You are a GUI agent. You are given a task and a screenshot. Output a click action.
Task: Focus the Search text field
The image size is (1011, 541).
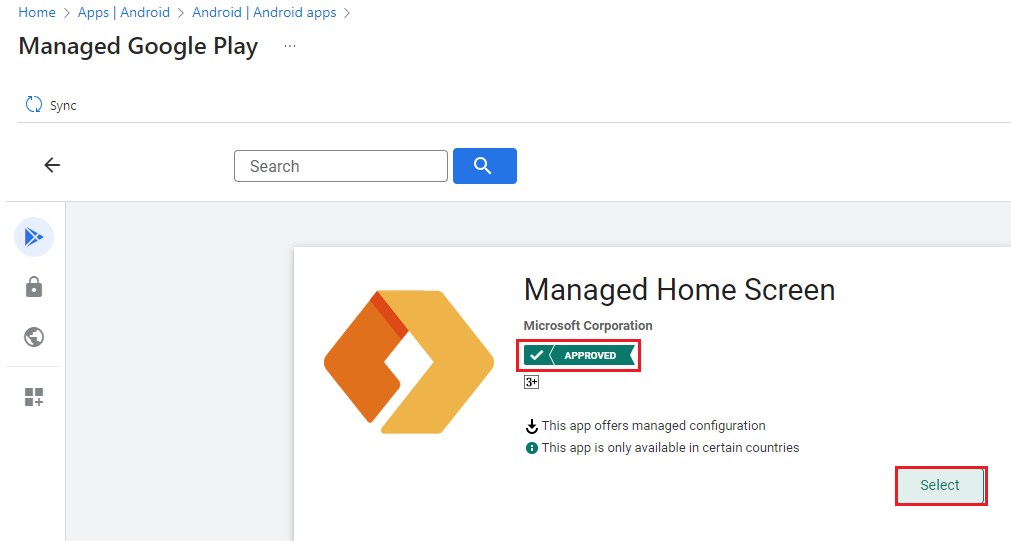(340, 166)
